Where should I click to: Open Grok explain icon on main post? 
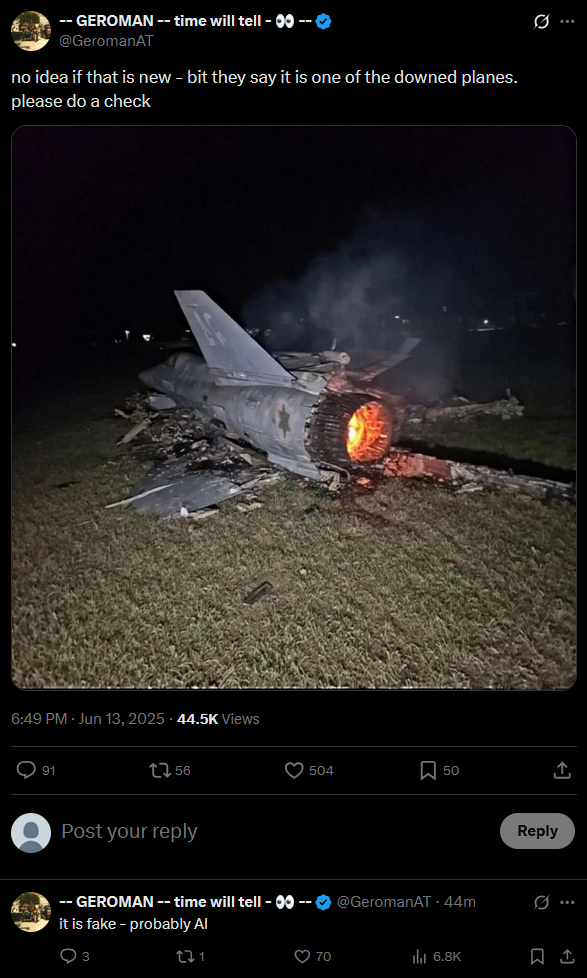[541, 22]
